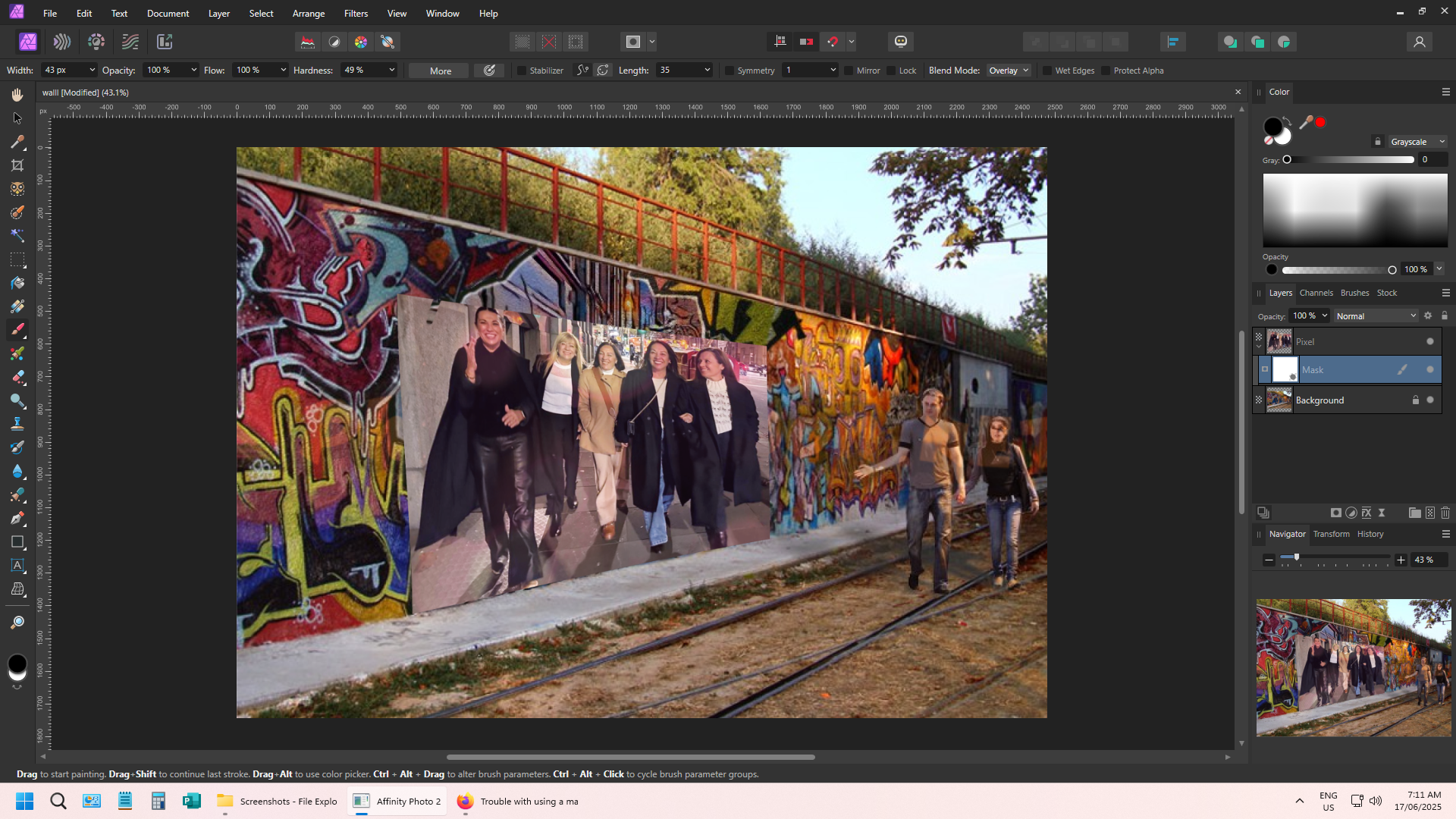Open the Grayscale color model dropdown
Image resolution: width=1456 pixels, height=819 pixels.
tap(1417, 142)
